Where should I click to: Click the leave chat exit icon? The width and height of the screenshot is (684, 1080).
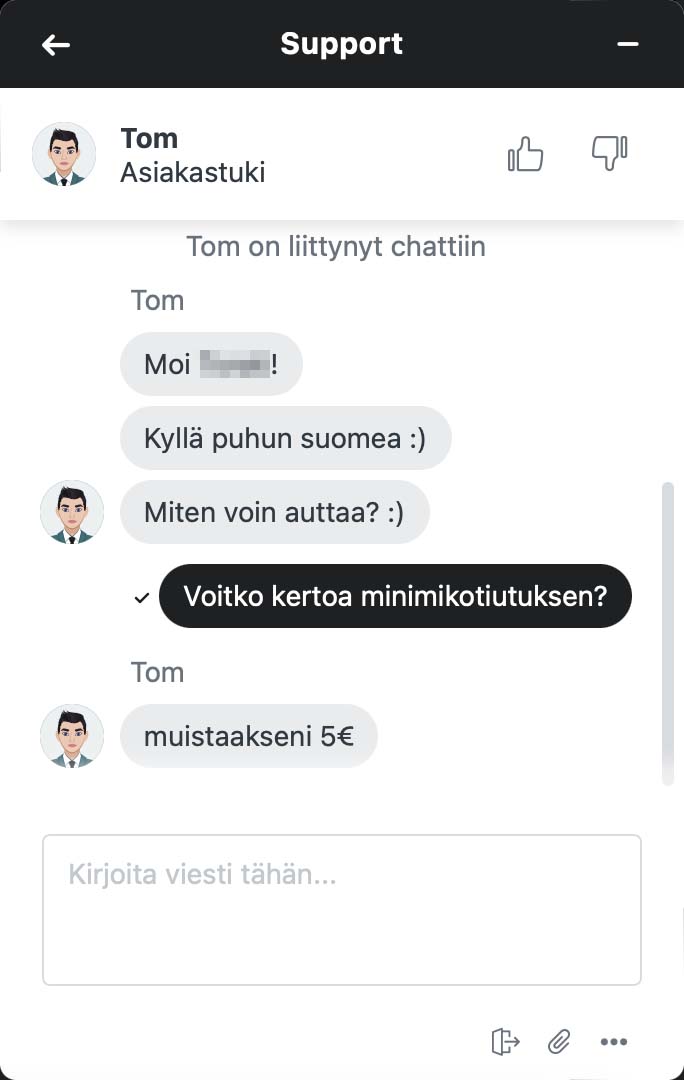[x=506, y=1041]
